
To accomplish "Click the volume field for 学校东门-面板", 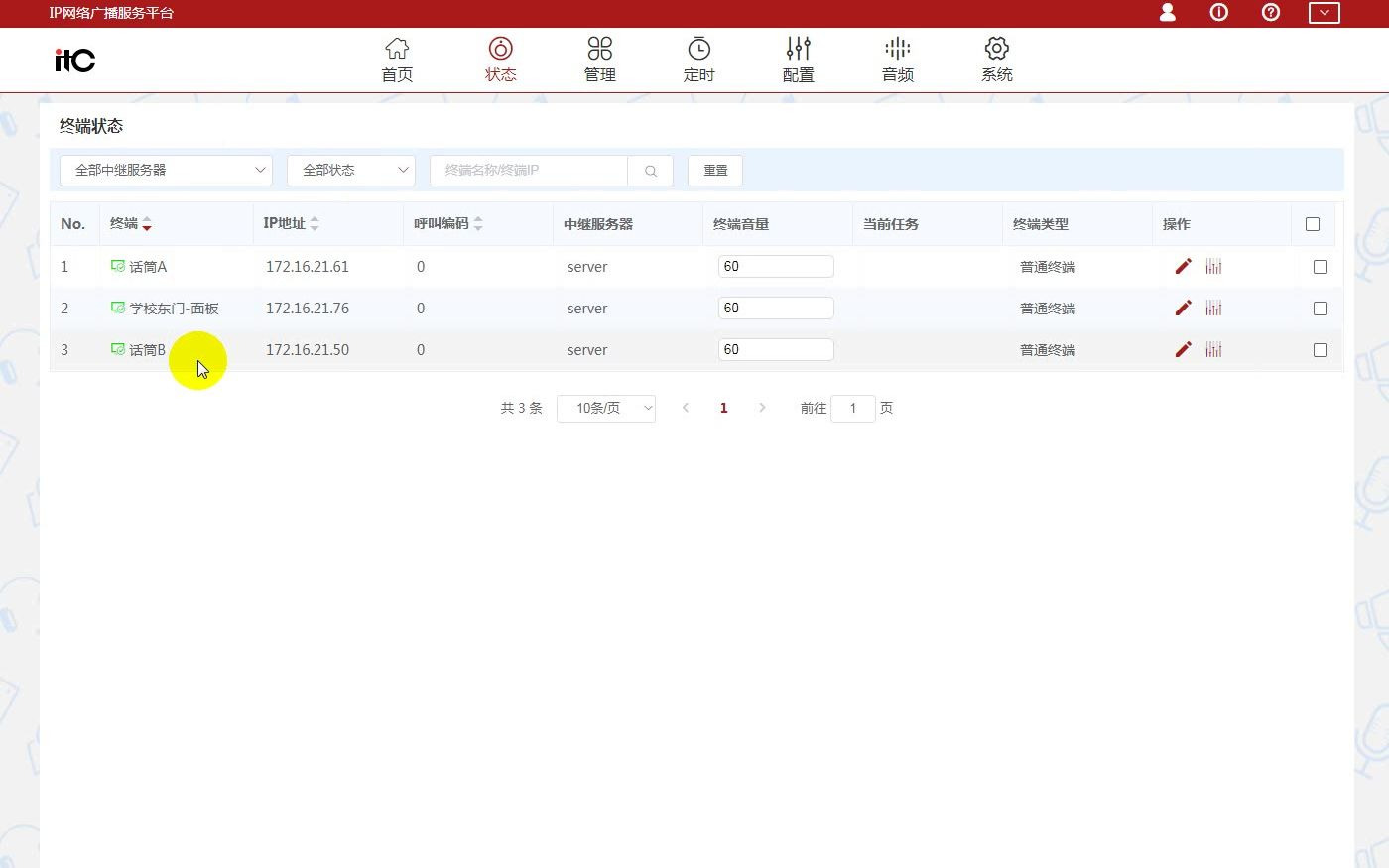I will [x=776, y=308].
